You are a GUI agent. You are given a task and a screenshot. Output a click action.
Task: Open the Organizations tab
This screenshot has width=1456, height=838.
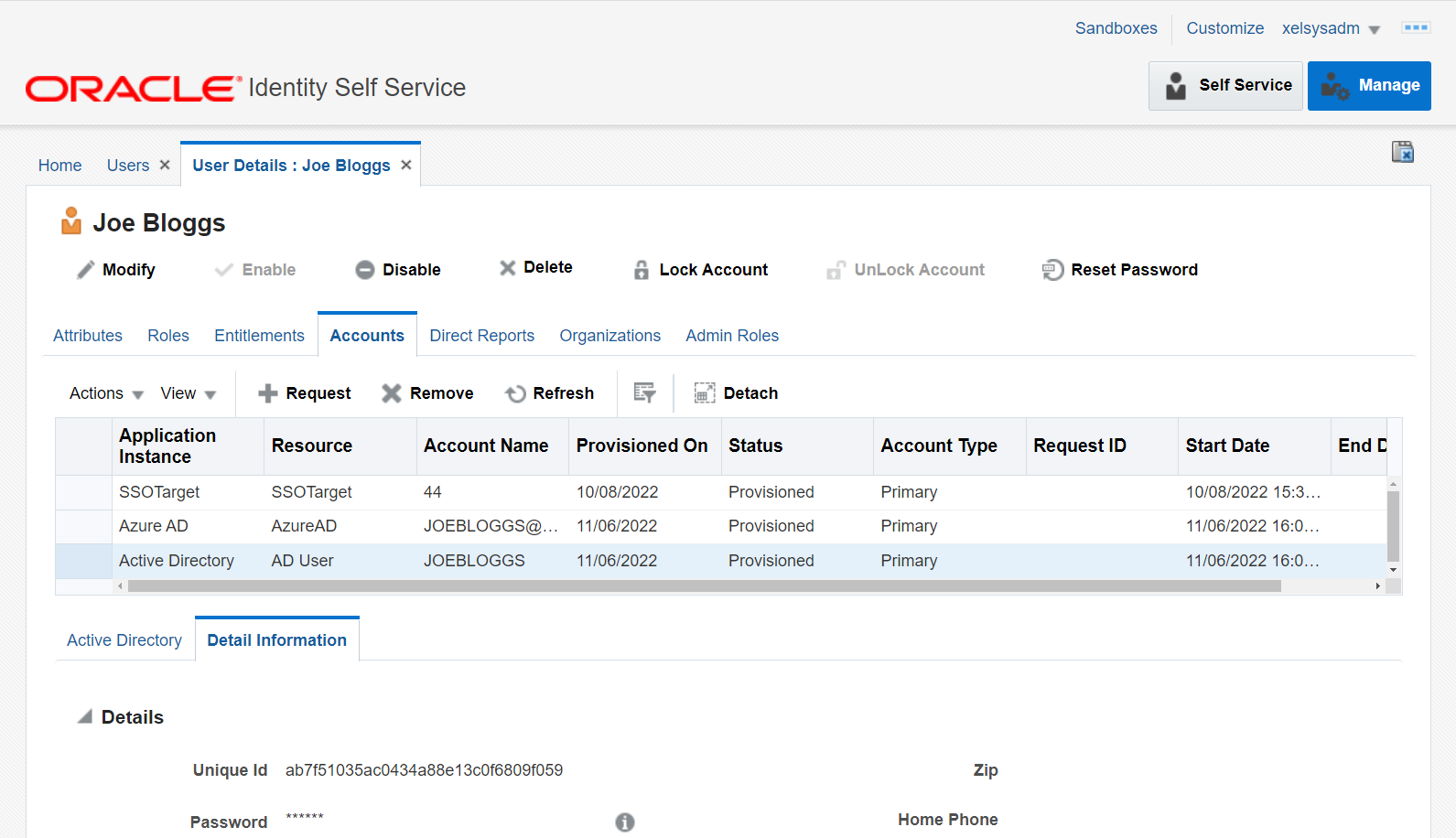[609, 336]
